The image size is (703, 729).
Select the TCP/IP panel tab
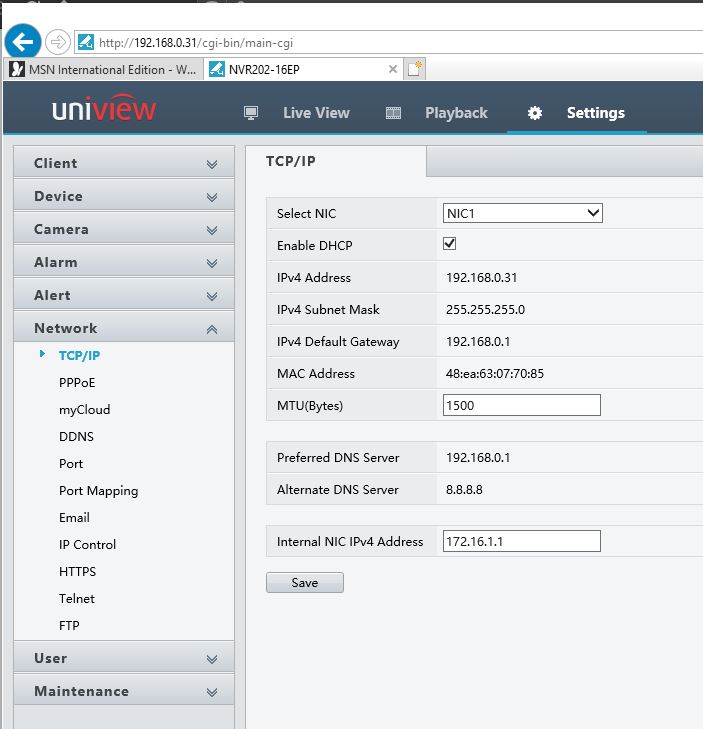335,161
